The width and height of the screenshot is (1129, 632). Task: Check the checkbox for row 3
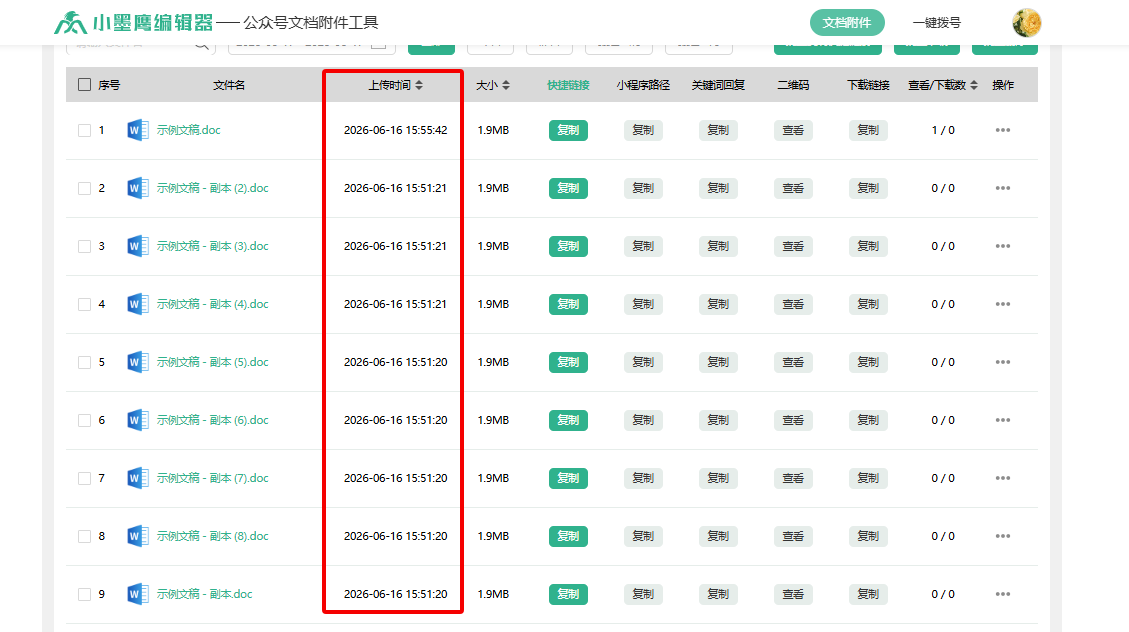coord(84,246)
